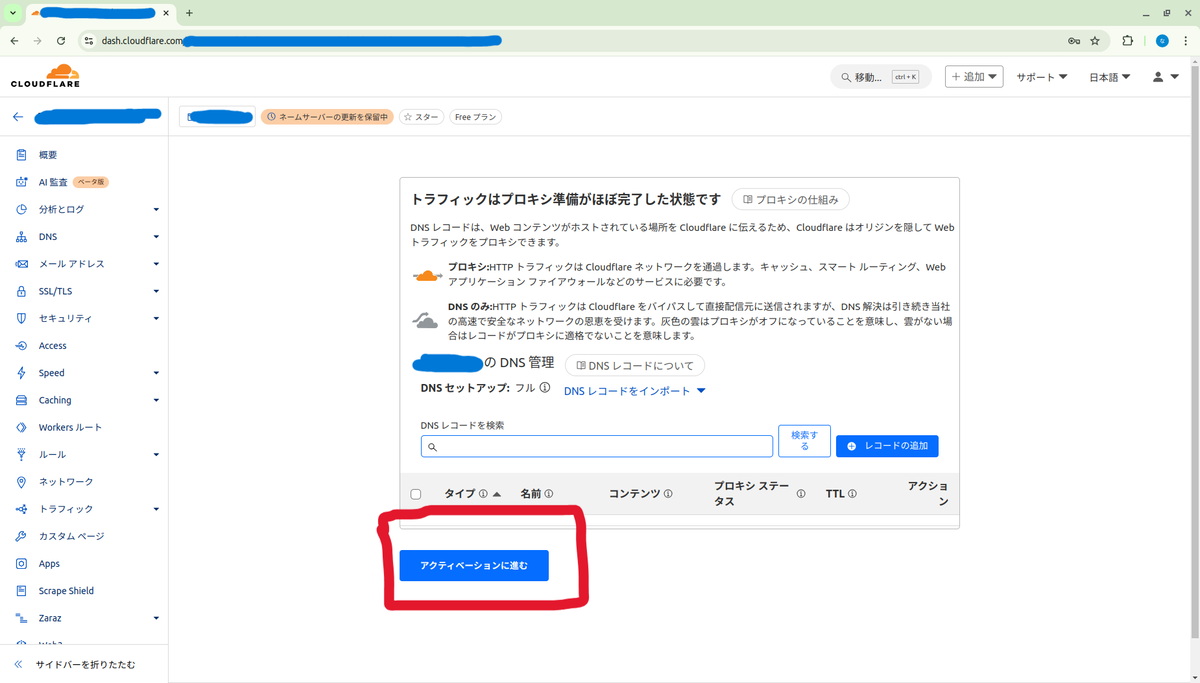Image resolution: width=1200 pixels, height=683 pixels.
Task: Open the サポート dropdown
Action: click(1042, 77)
